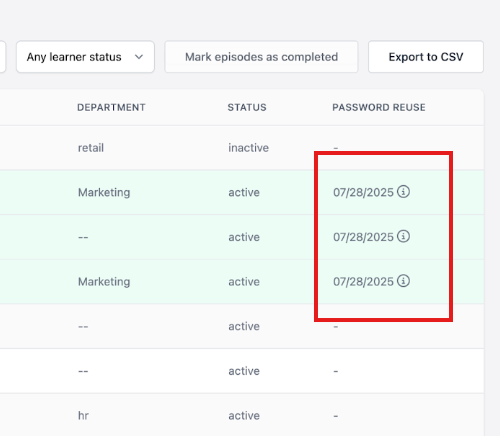500x436 pixels.
Task: Select the first Marketing department cell
Action: 104,192
